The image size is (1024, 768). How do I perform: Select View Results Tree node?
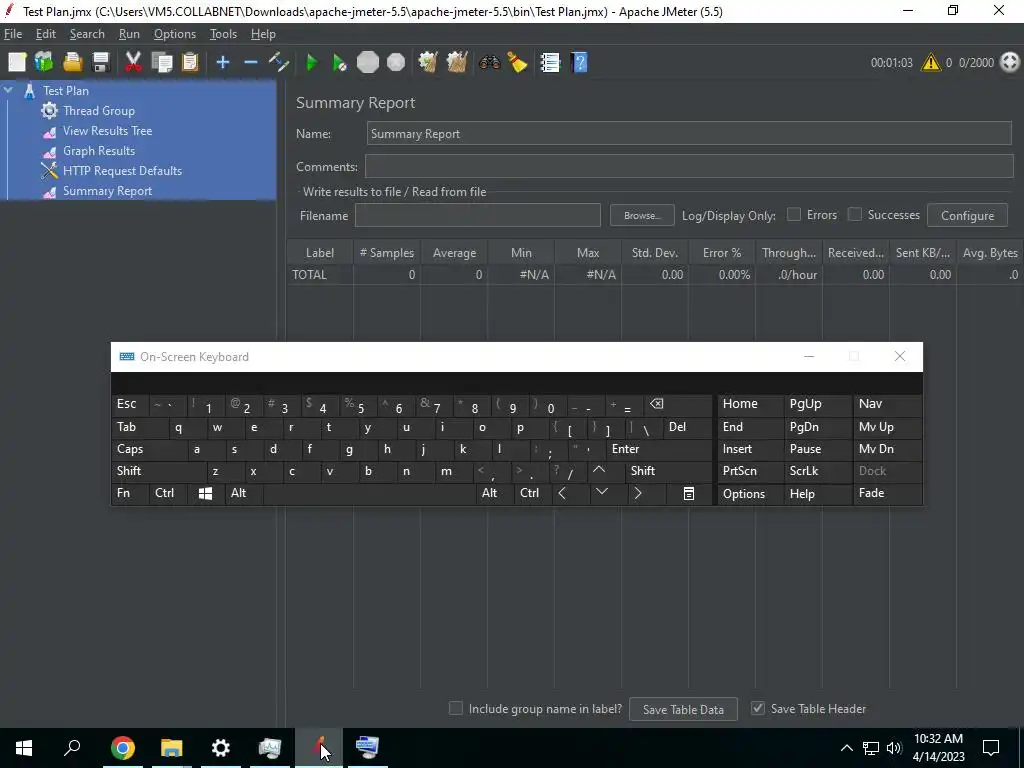click(x=107, y=131)
